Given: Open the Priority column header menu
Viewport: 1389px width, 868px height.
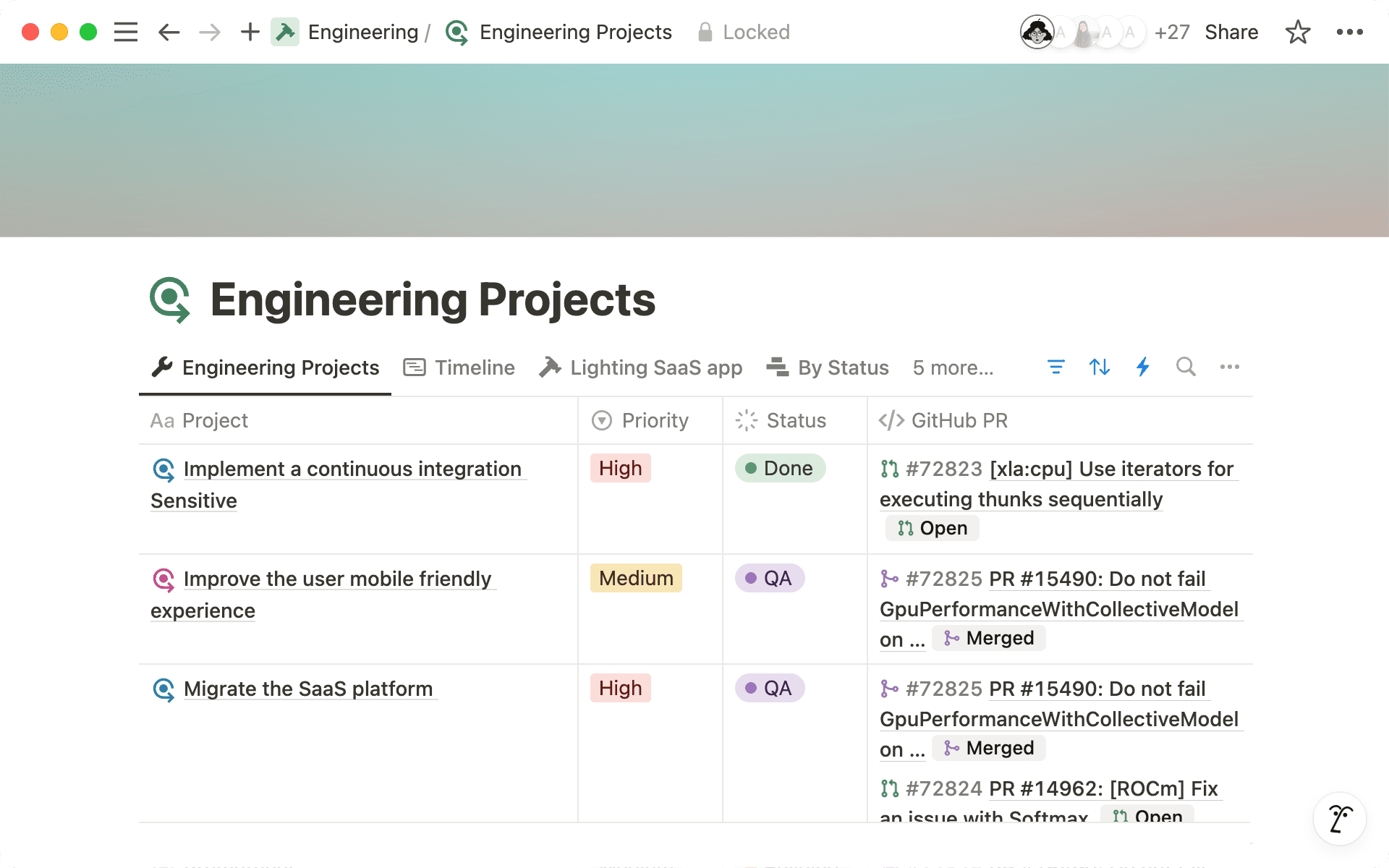Looking at the screenshot, I should click(653, 420).
